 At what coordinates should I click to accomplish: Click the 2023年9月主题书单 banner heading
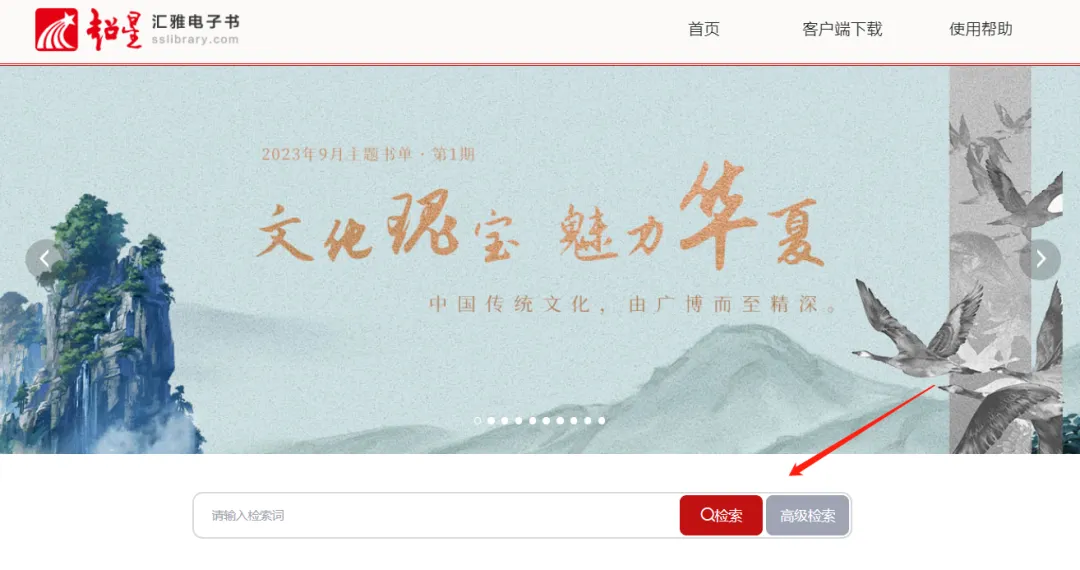368,154
